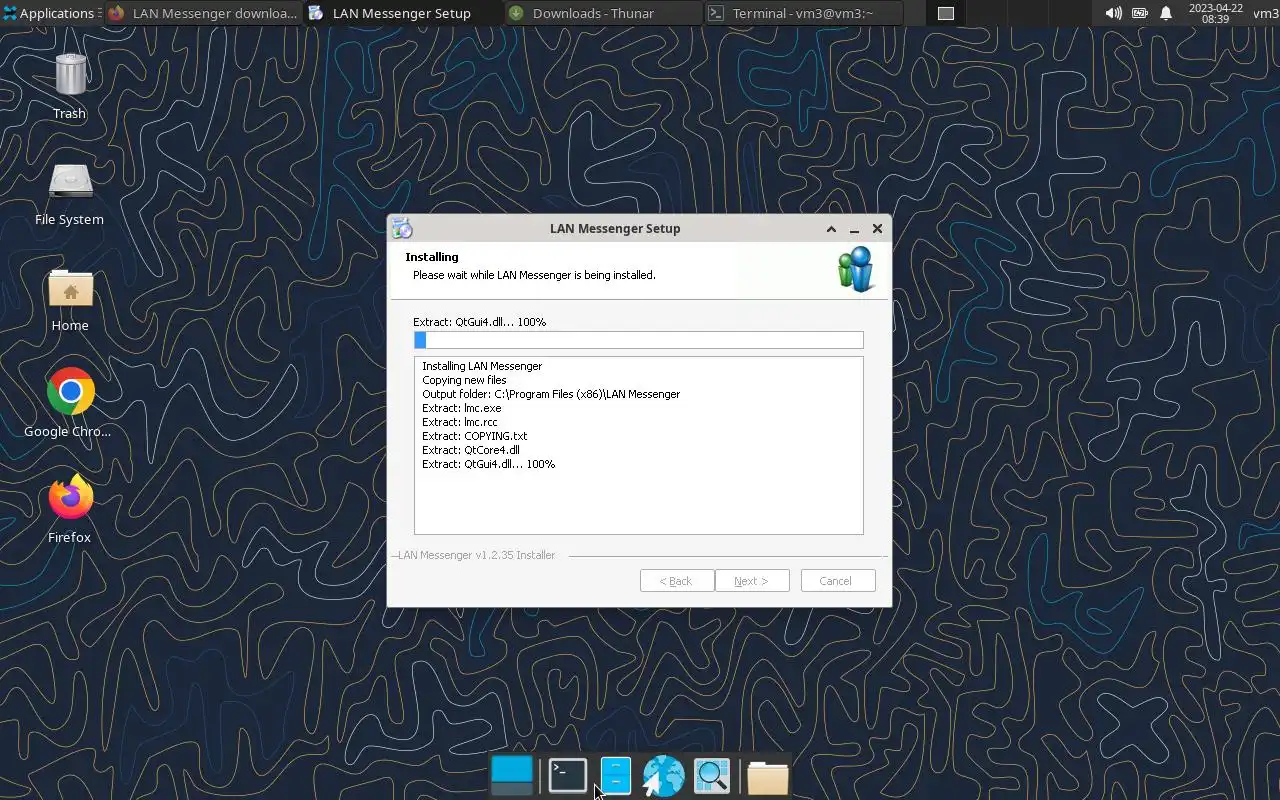Click the 'Please wait while LAN Messenger' text

coord(534,275)
